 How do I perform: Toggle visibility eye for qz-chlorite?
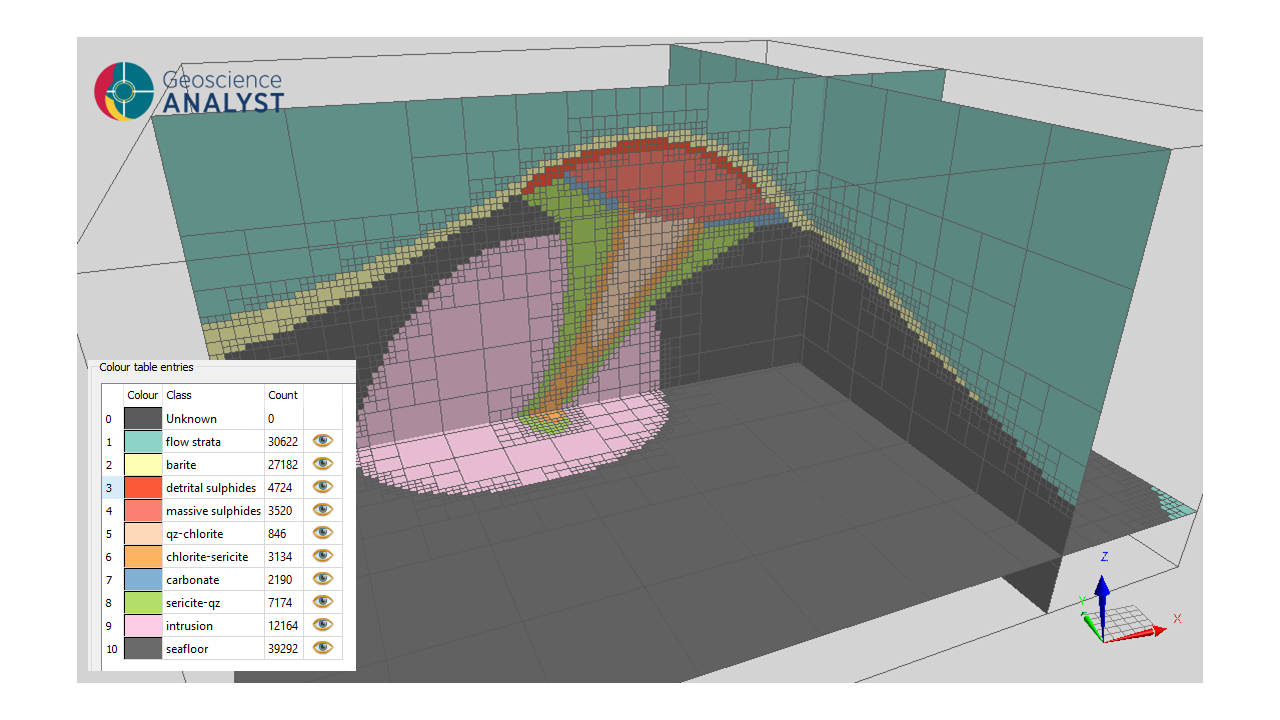click(322, 533)
